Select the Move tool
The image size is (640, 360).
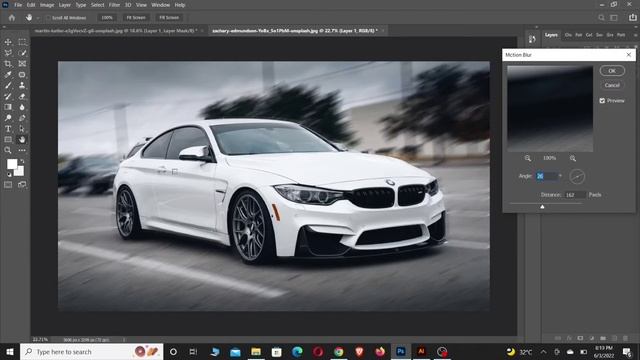[x=8, y=42]
